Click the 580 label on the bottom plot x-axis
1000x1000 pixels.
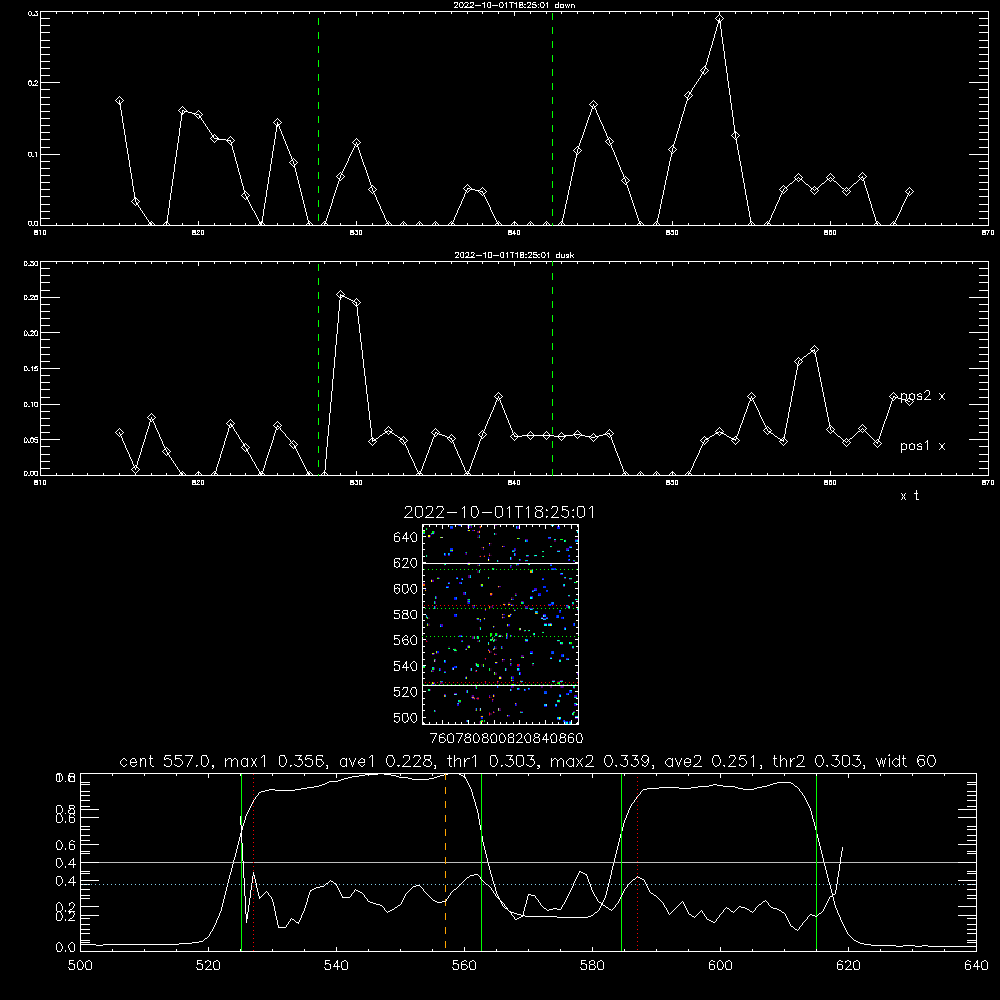point(592,966)
